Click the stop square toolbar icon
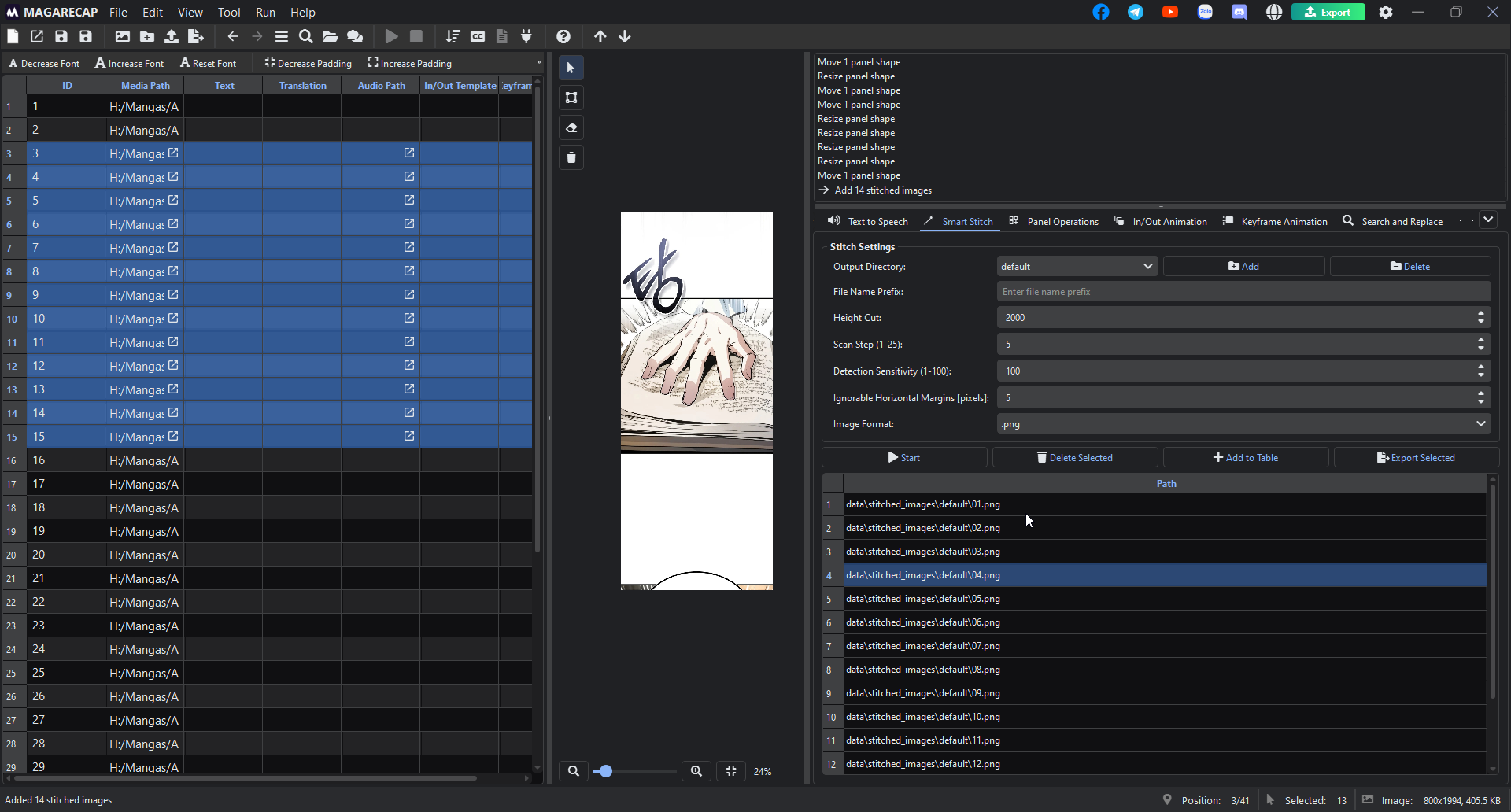This screenshot has height=812, width=1511. (x=416, y=36)
